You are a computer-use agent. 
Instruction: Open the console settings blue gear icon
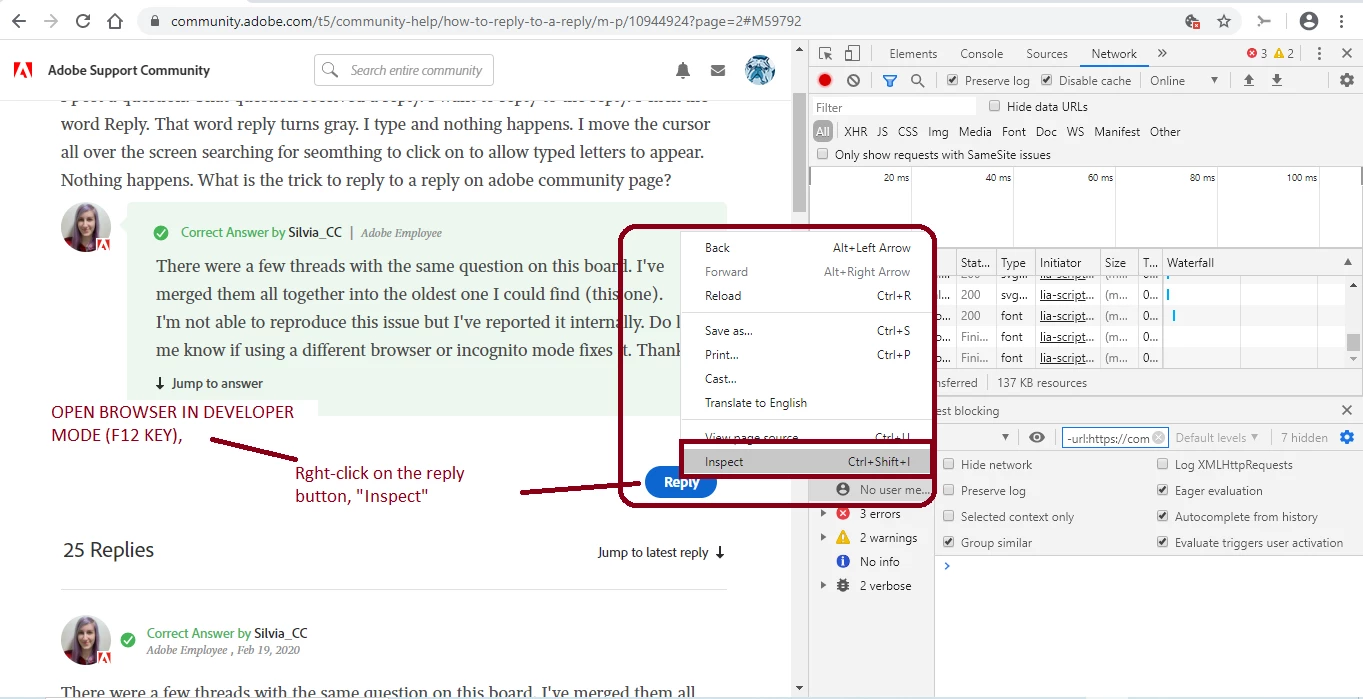pyautogui.click(x=1347, y=438)
